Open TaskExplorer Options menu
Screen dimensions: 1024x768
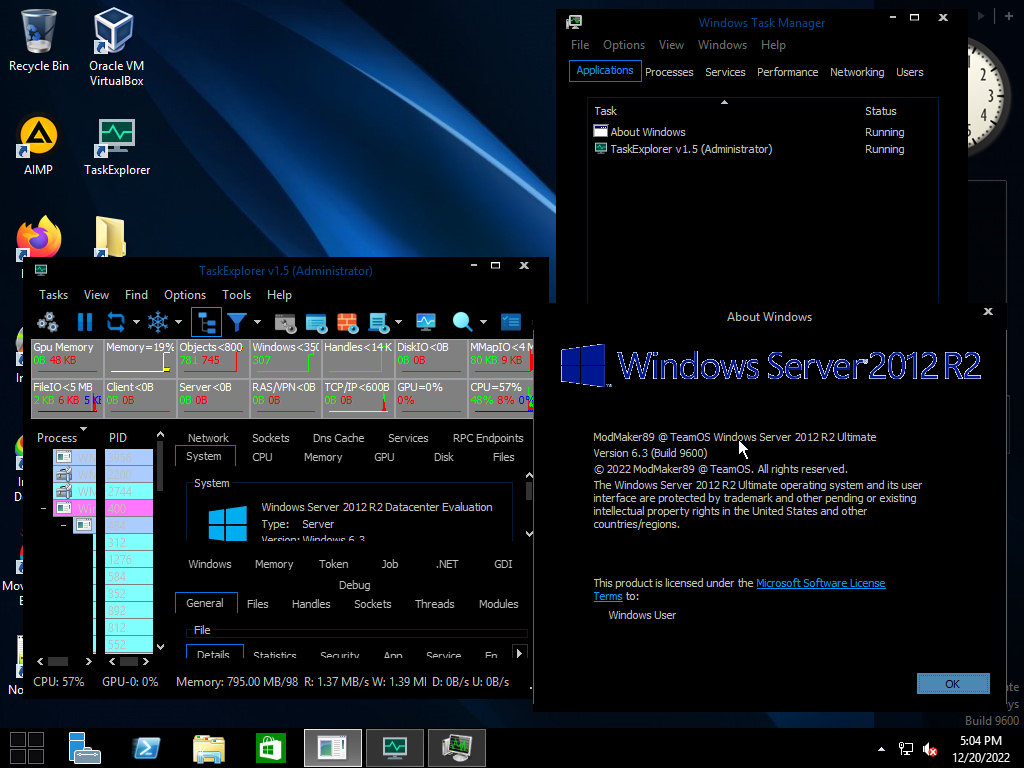[x=185, y=295]
